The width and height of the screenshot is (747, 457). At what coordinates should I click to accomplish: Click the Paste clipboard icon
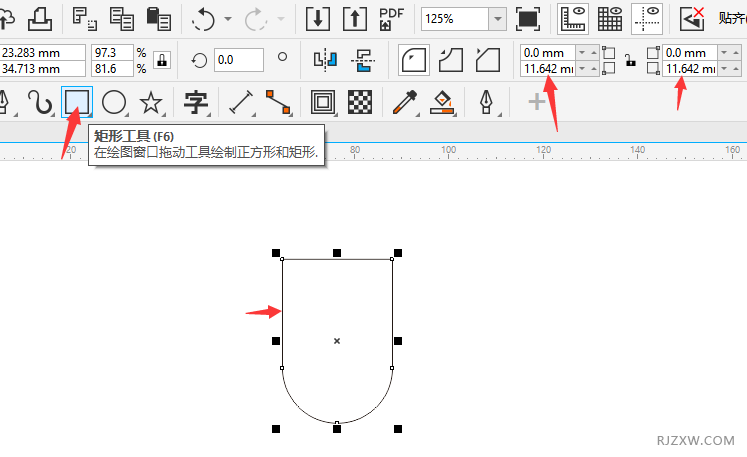[159, 19]
